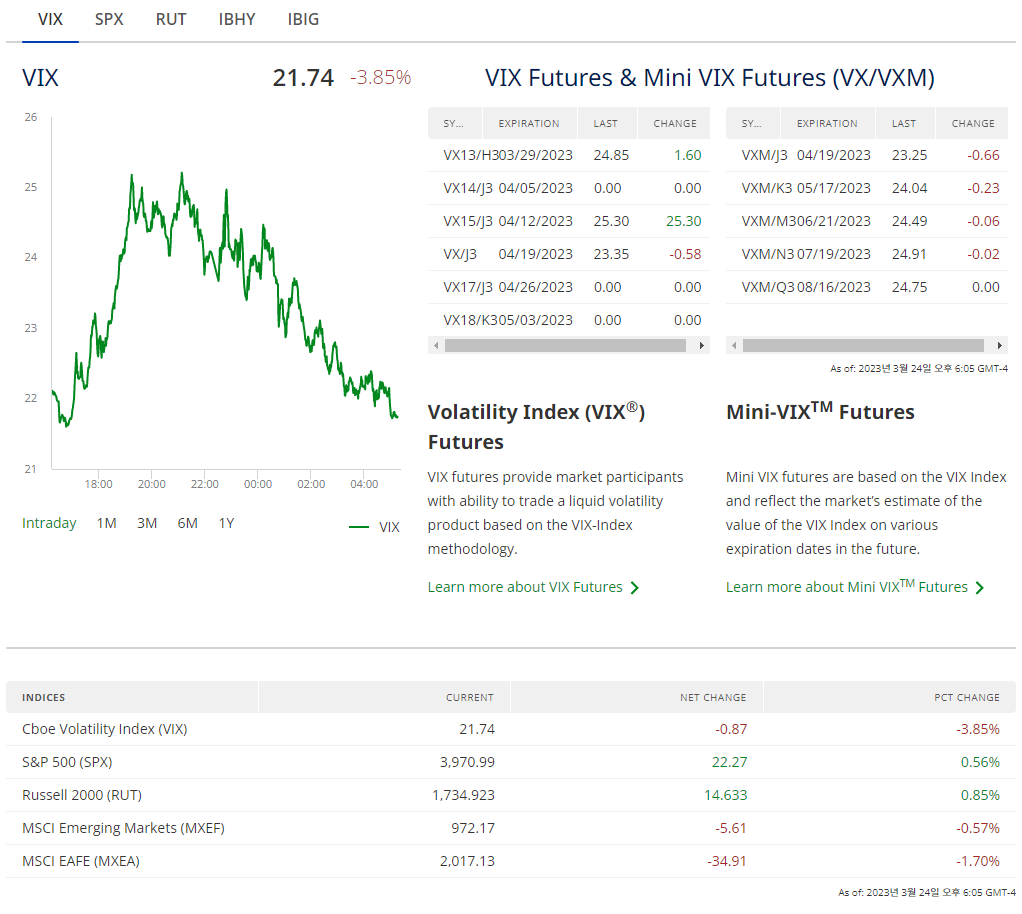Select VXM/Q3 futures row
The height and width of the screenshot is (914, 1022).
867,287
